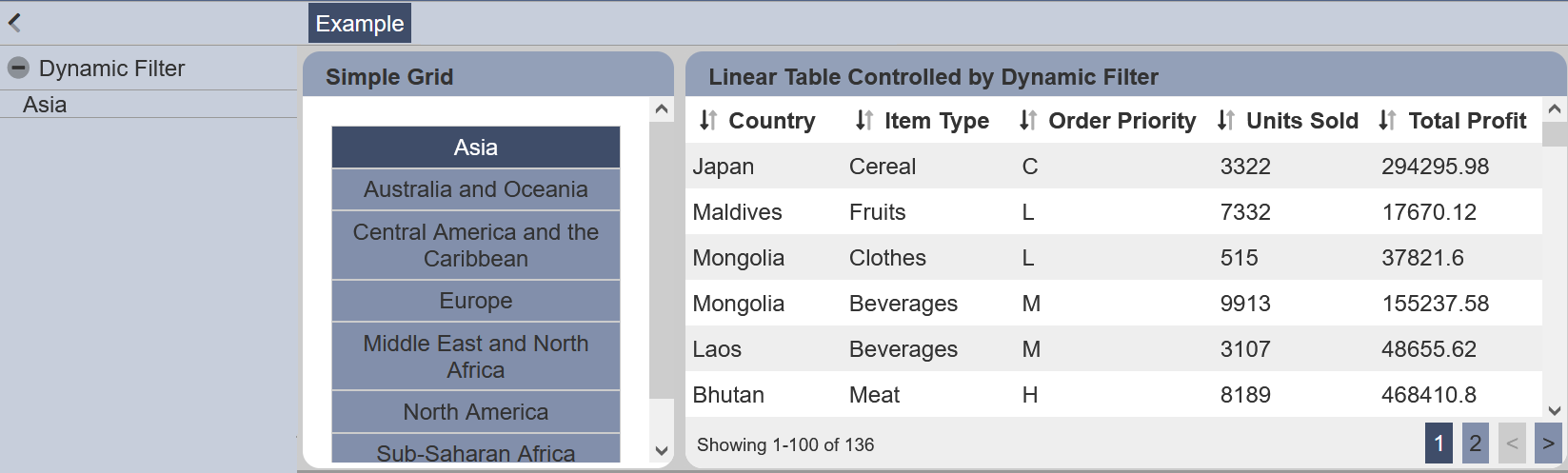Select Australia and Oceania grid item
Image resolution: width=1568 pixels, height=473 pixels.
pyautogui.click(x=476, y=189)
